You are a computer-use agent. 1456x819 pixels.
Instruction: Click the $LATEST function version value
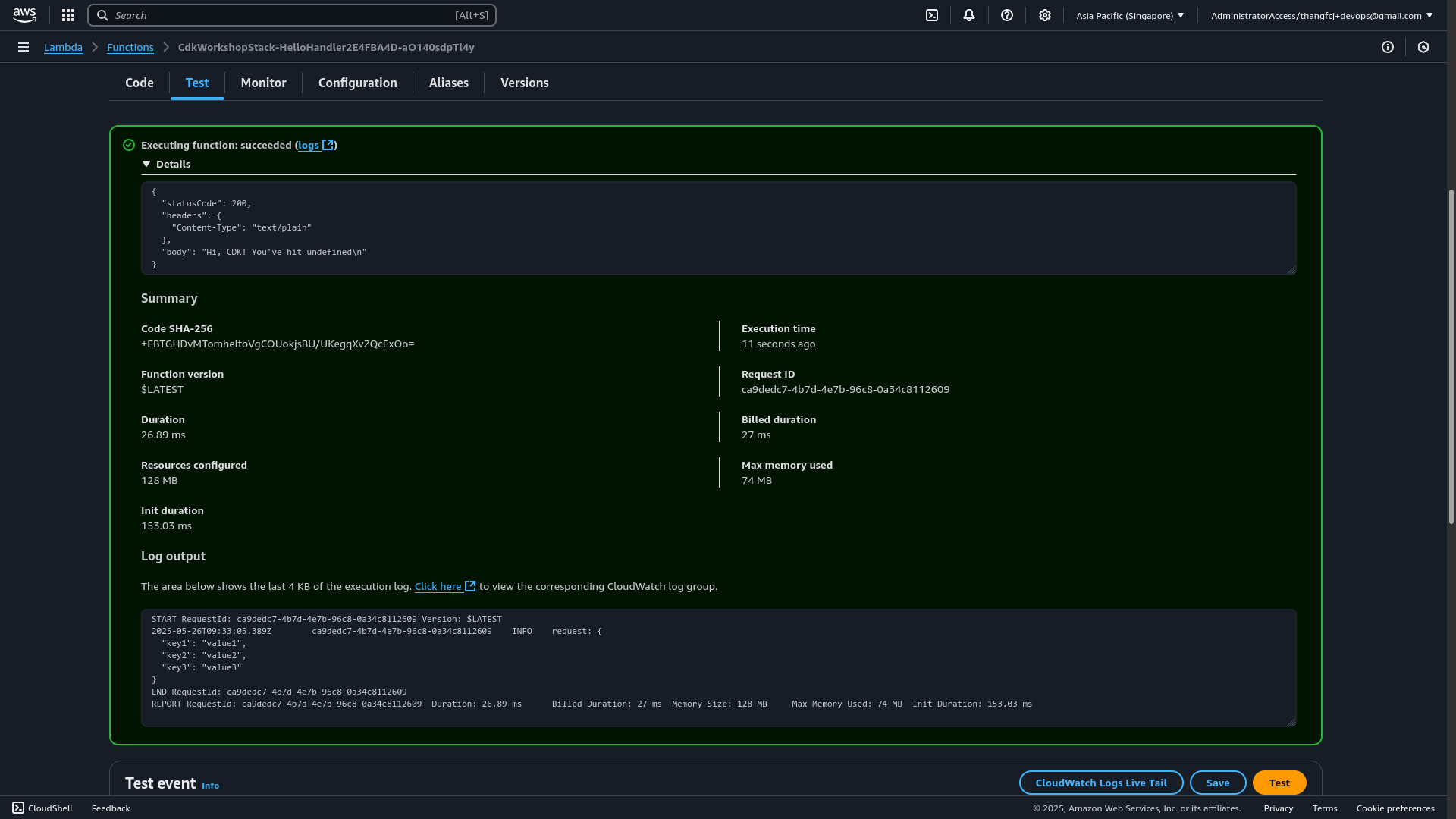(x=162, y=389)
